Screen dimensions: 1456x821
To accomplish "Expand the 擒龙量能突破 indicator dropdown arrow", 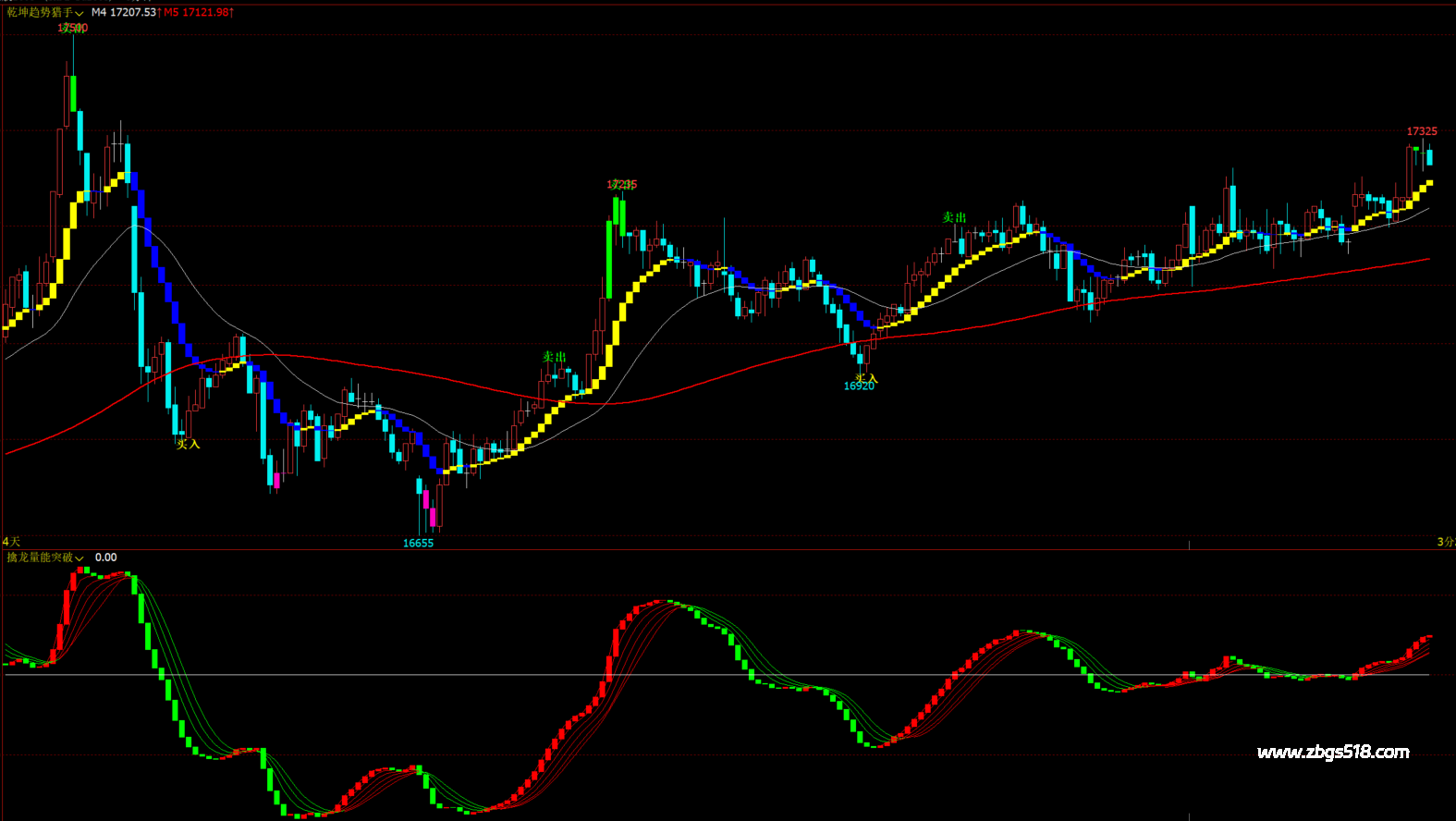I will coord(80,558).
